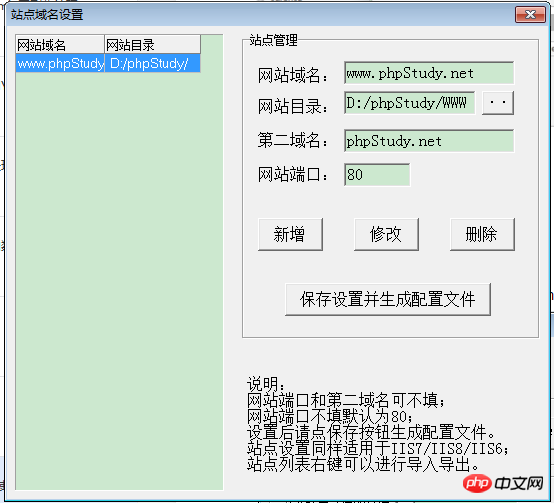This screenshot has height=503, width=554.
Task: Click the 修改 button
Action: (386, 235)
